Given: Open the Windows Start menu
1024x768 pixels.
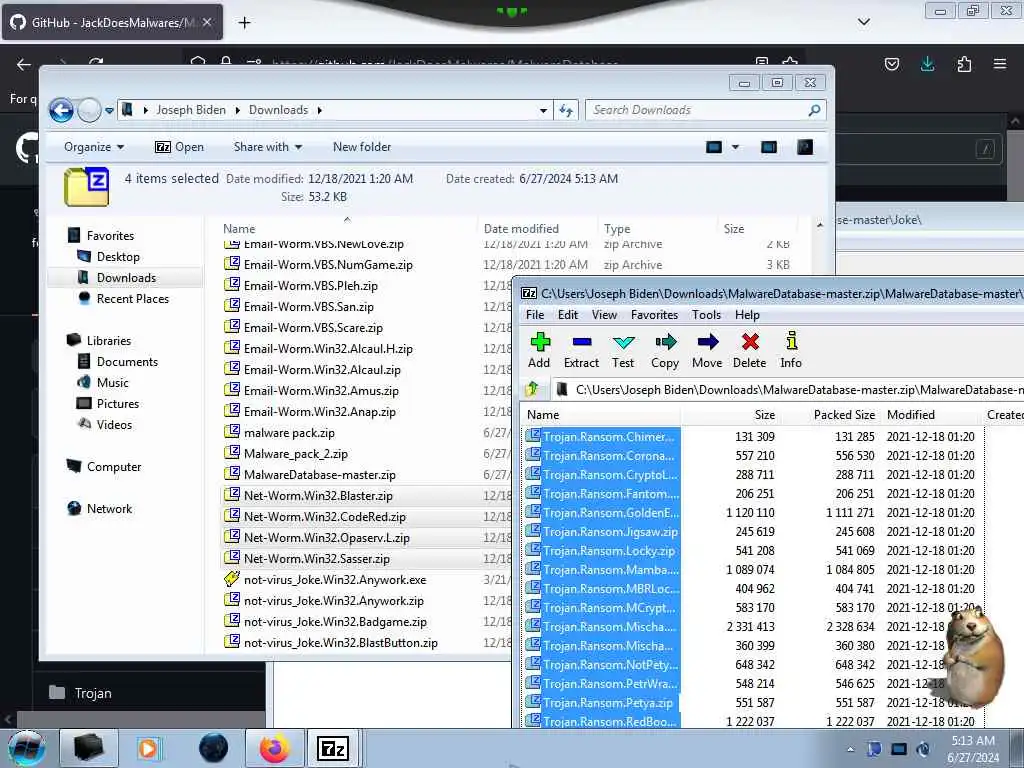Looking at the screenshot, I should [x=26, y=748].
